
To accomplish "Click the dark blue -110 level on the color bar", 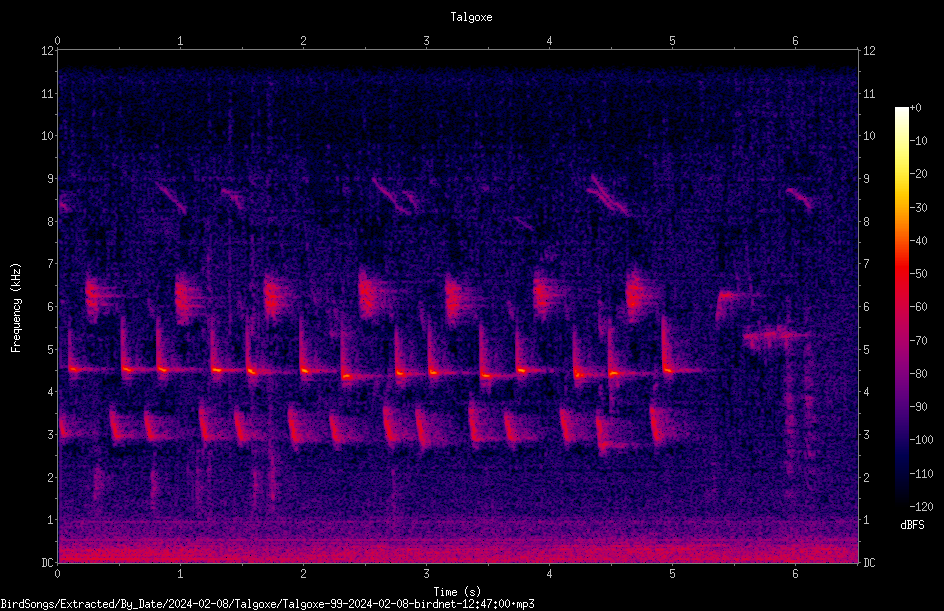I will click(x=901, y=473).
